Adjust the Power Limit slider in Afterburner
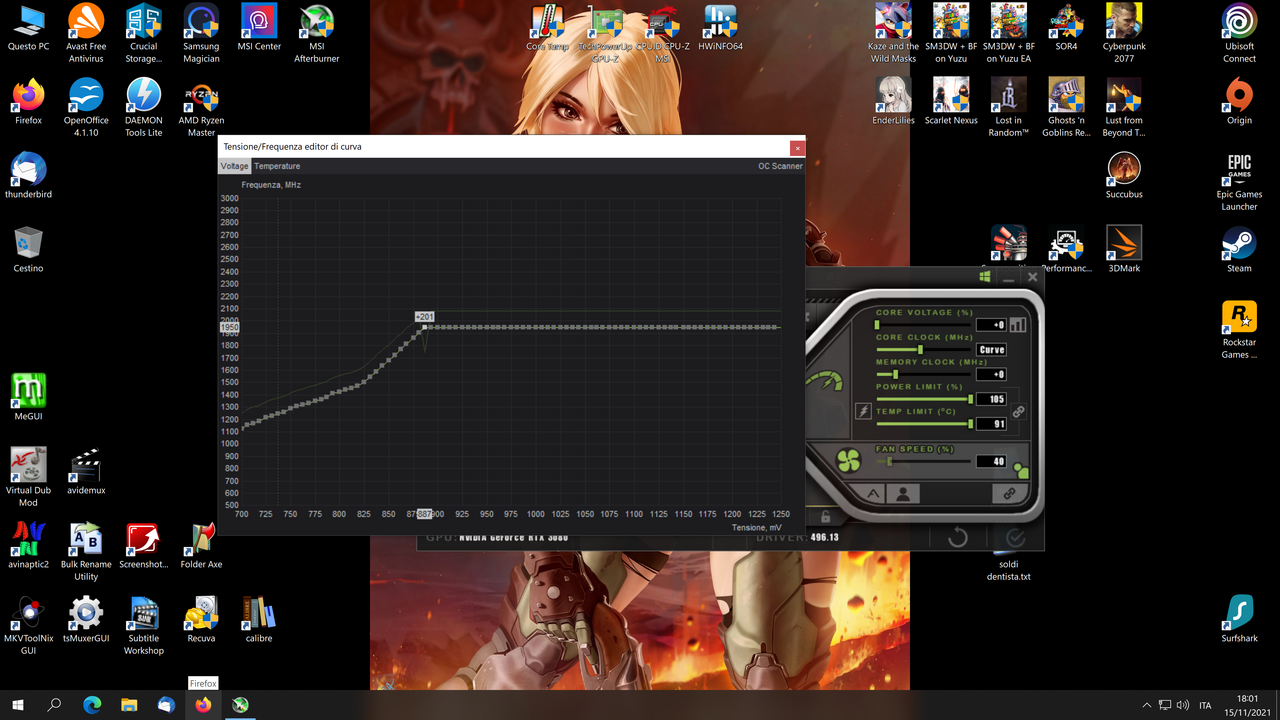 coord(922,399)
